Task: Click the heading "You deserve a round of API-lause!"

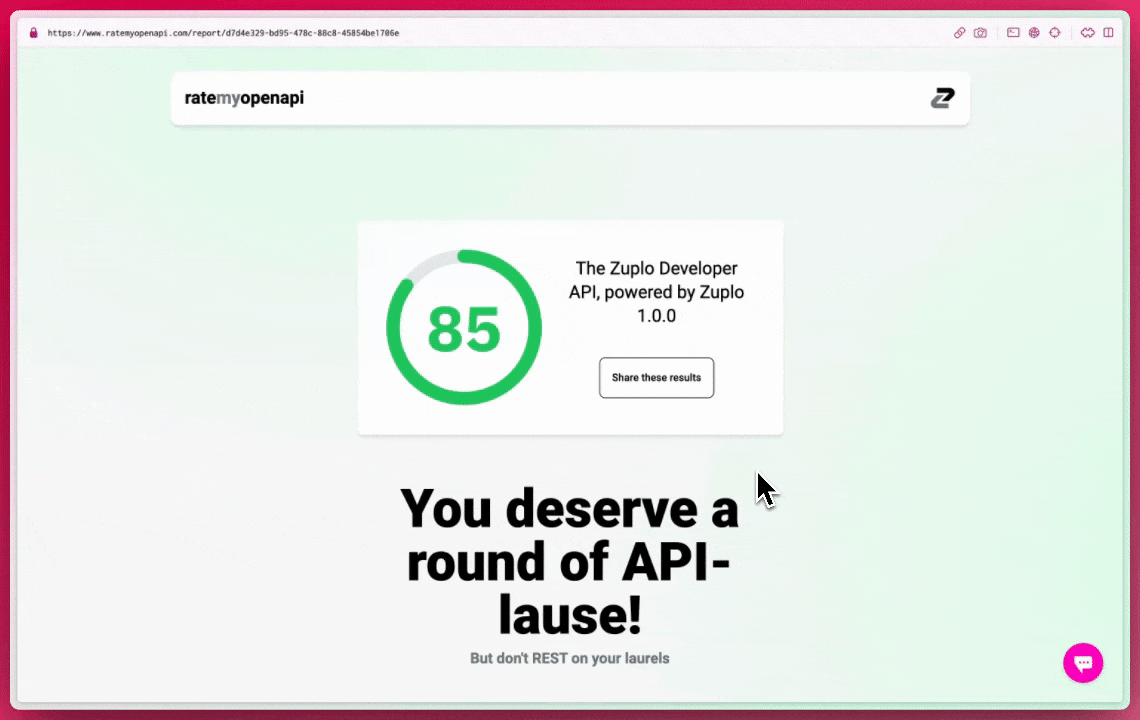Action: pos(570,561)
